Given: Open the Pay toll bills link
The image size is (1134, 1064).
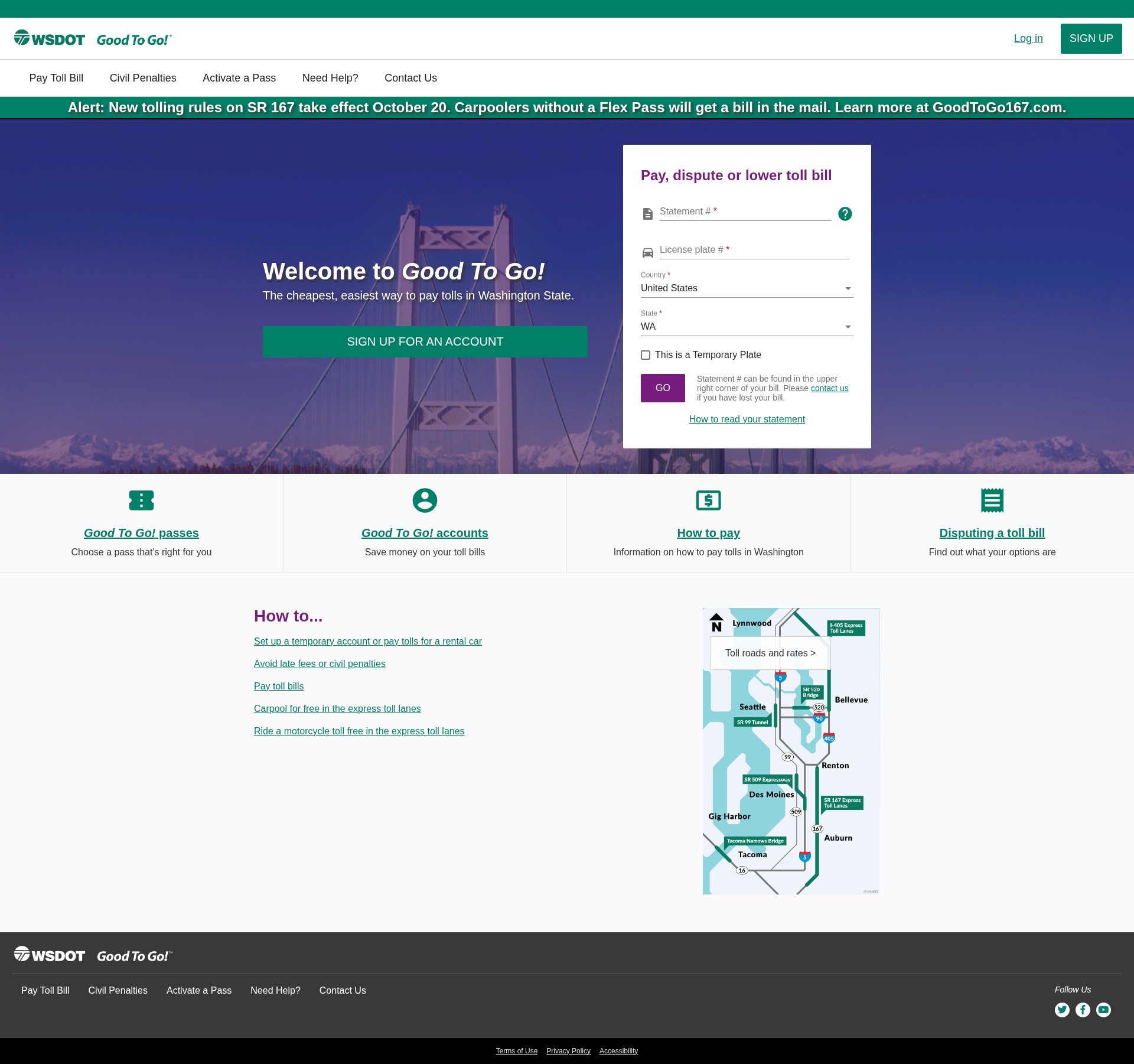Looking at the screenshot, I should [279, 686].
